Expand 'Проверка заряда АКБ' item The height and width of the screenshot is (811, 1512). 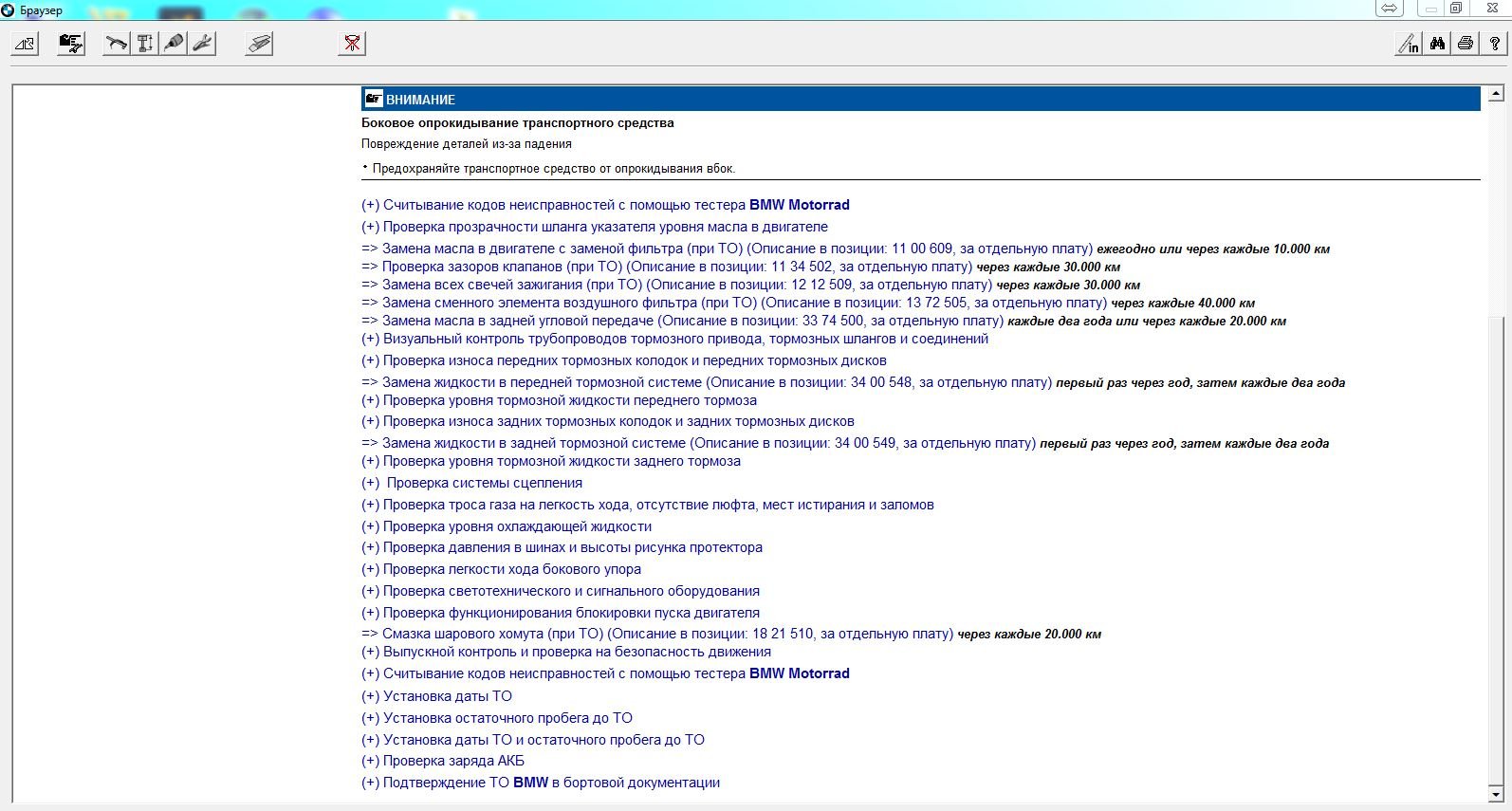pos(453,761)
